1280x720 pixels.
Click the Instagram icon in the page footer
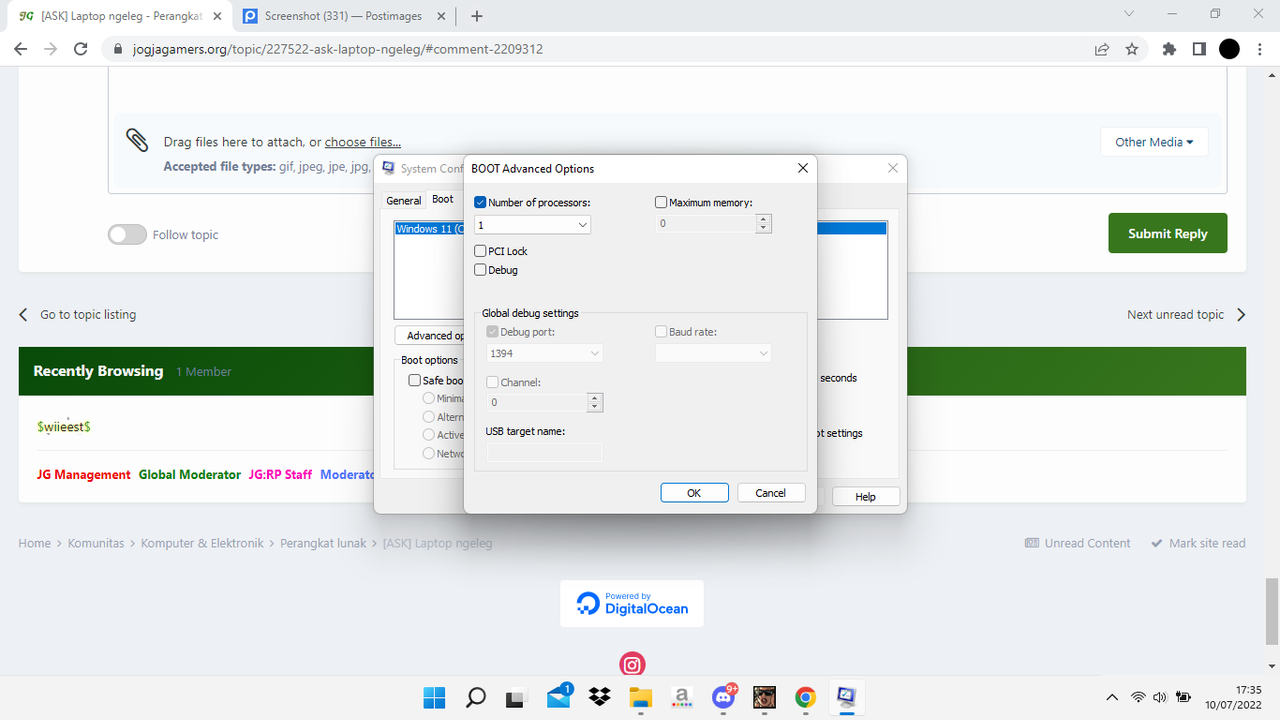[x=632, y=664]
